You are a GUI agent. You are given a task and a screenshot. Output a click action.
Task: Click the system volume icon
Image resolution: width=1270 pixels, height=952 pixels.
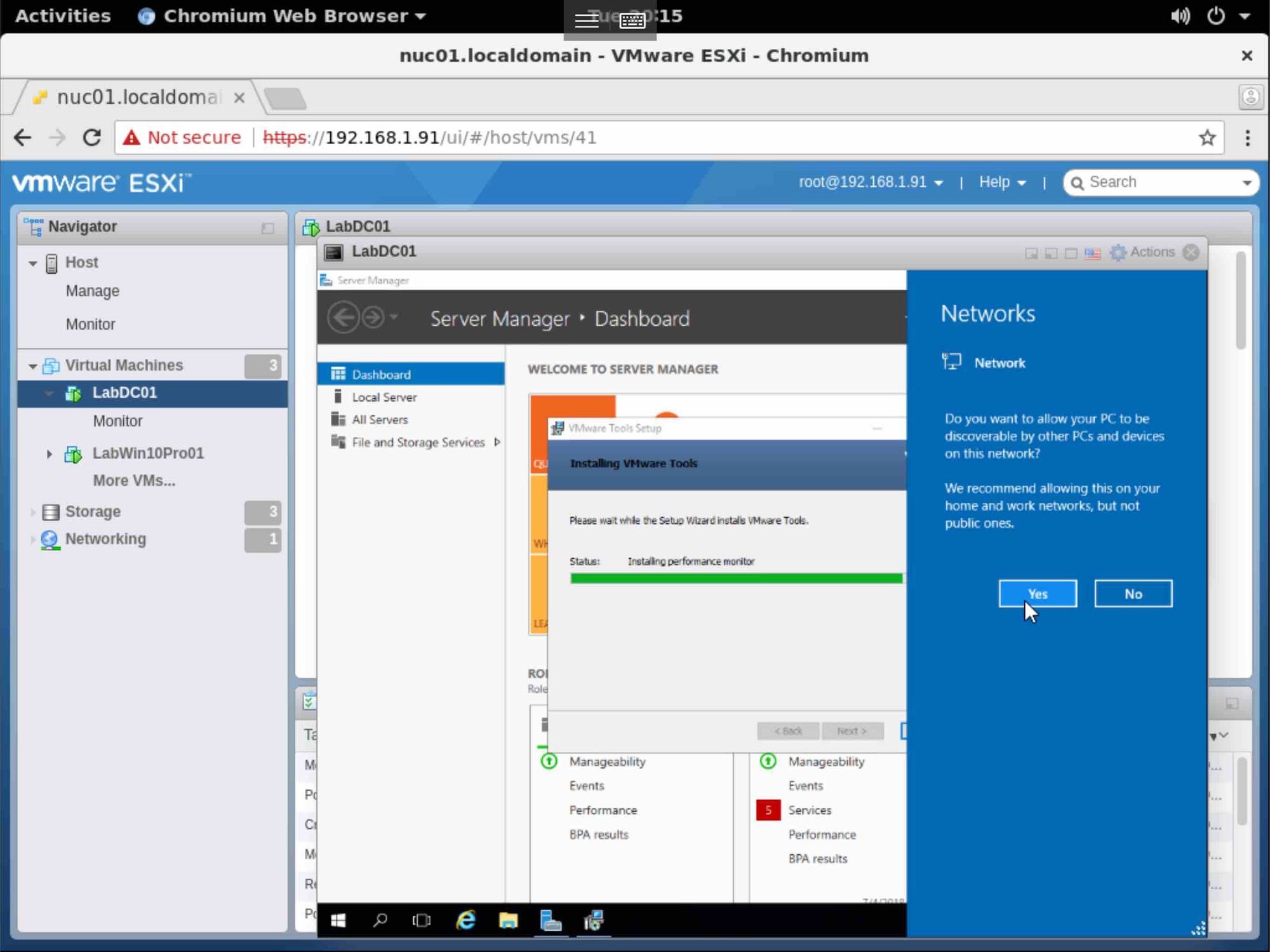[x=1180, y=16]
